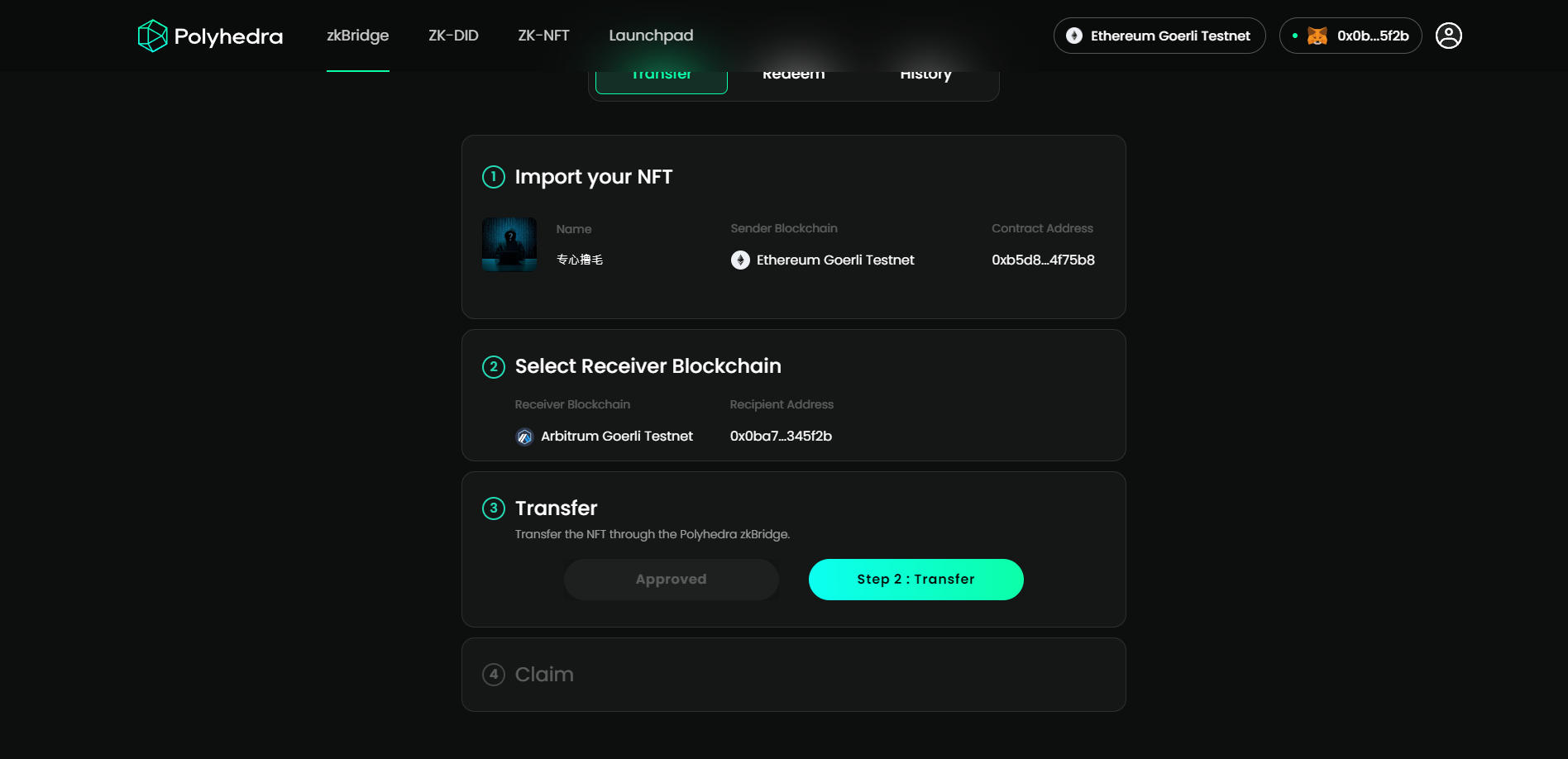Click the Step 2 : Transfer button

(916, 580)
